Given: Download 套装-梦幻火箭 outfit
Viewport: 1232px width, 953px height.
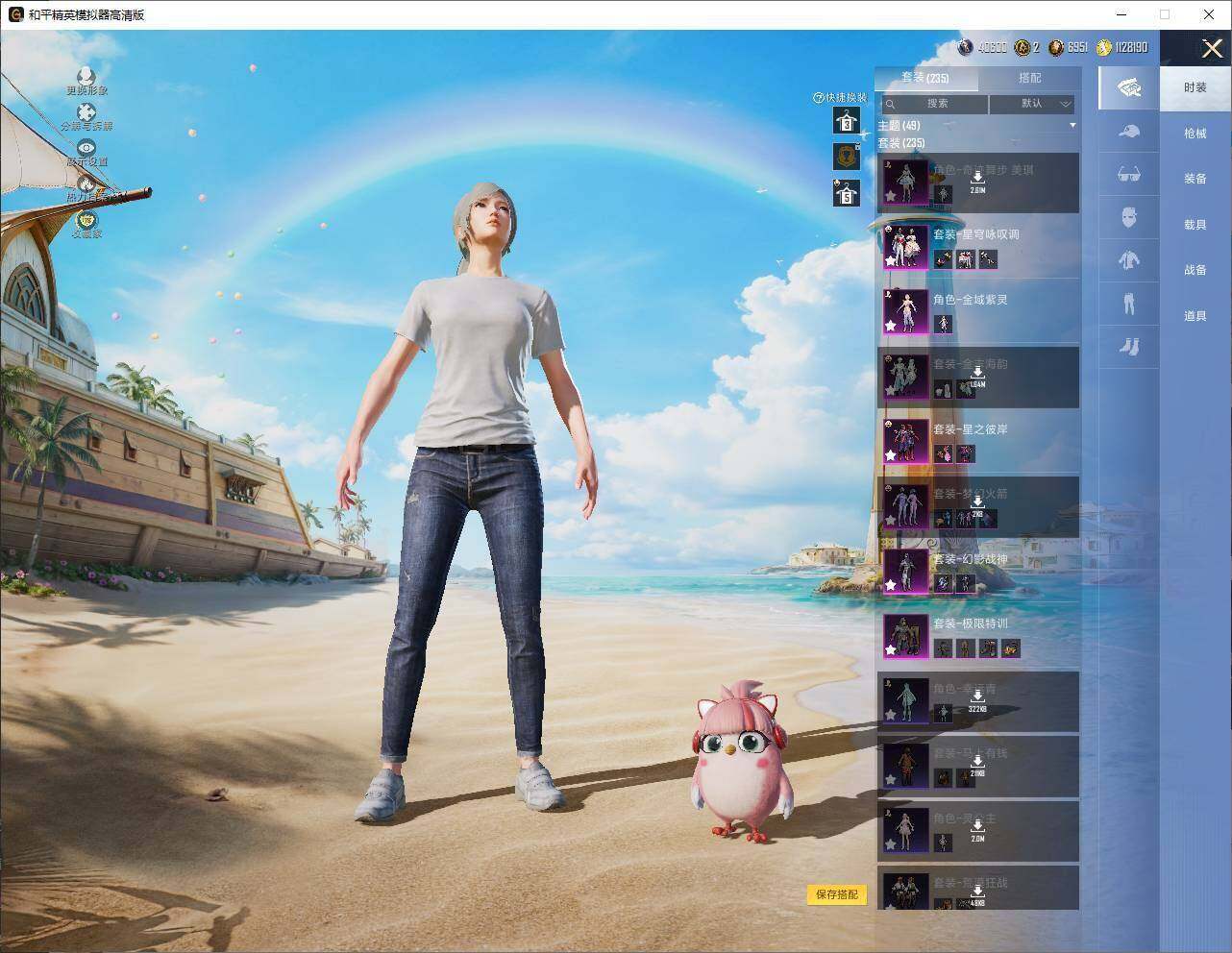Looking at the screenshot, I should pos(977,506).
